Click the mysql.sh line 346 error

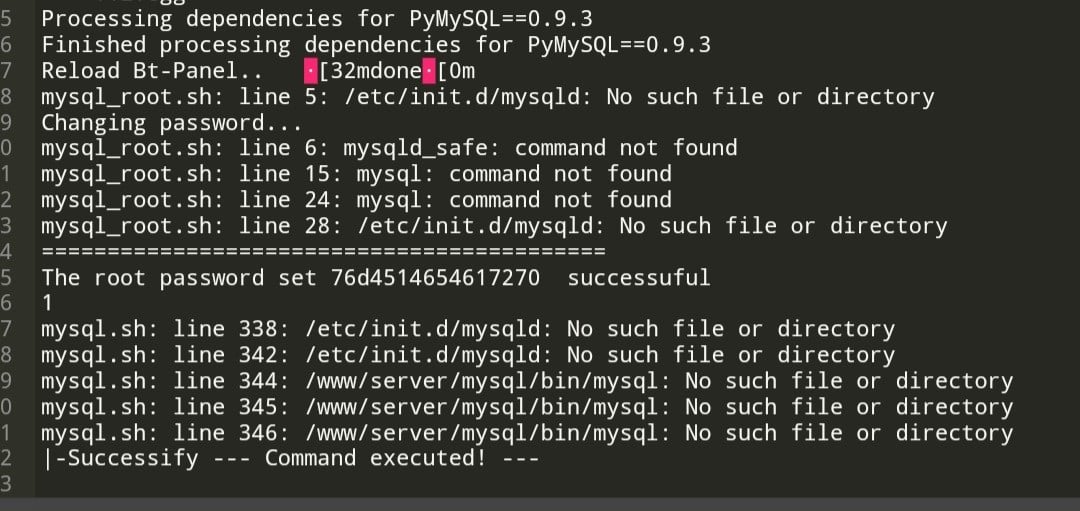(526, 433)
